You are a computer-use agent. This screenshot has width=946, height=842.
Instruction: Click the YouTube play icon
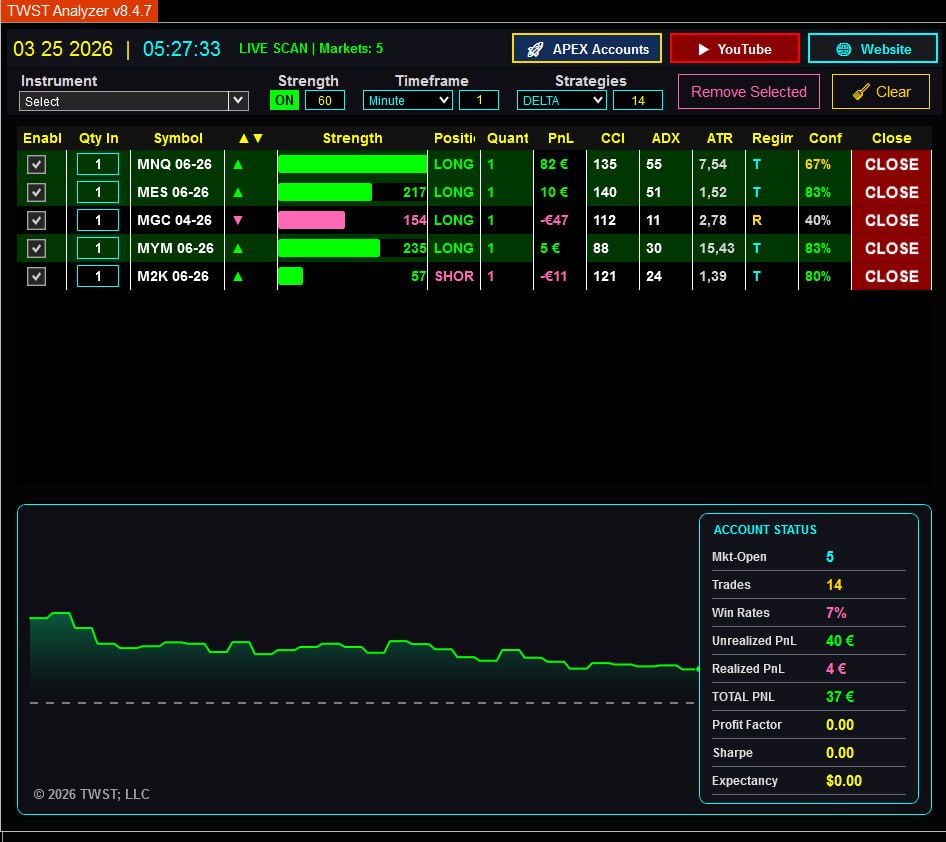(704, 49)
